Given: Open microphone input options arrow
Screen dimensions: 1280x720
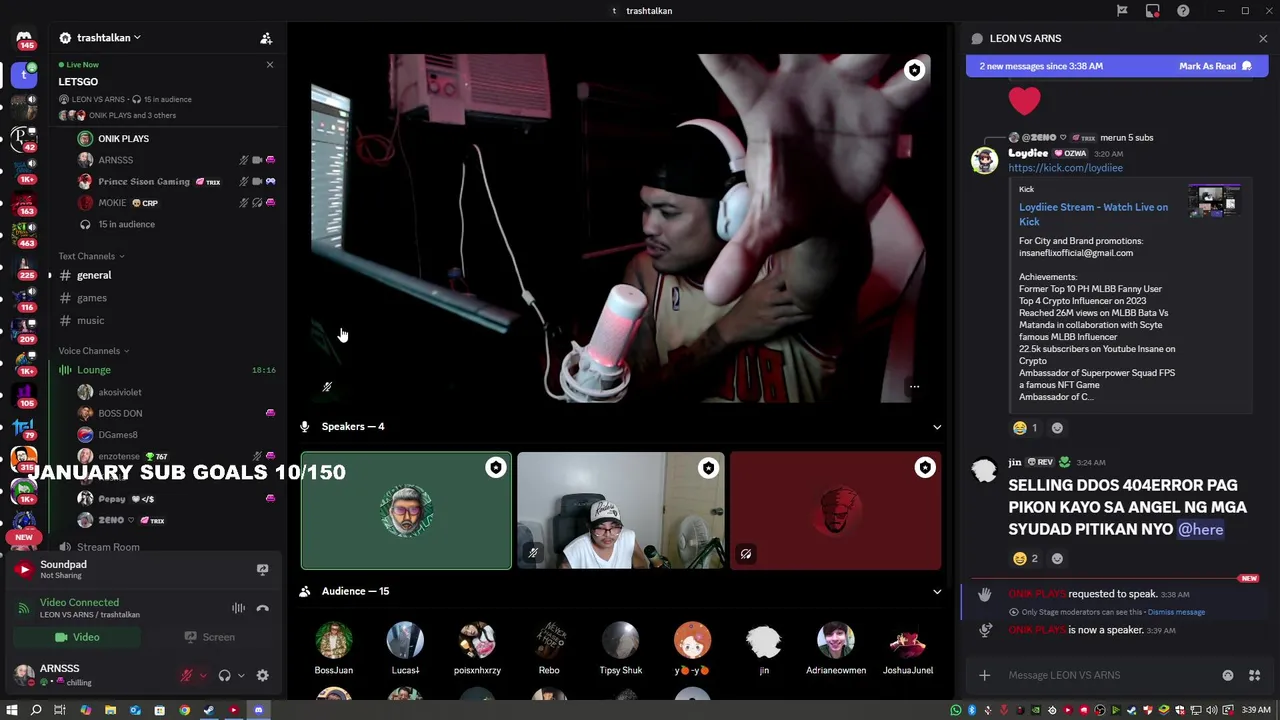Looking at the screenshot, I should (x=203, y=676).
